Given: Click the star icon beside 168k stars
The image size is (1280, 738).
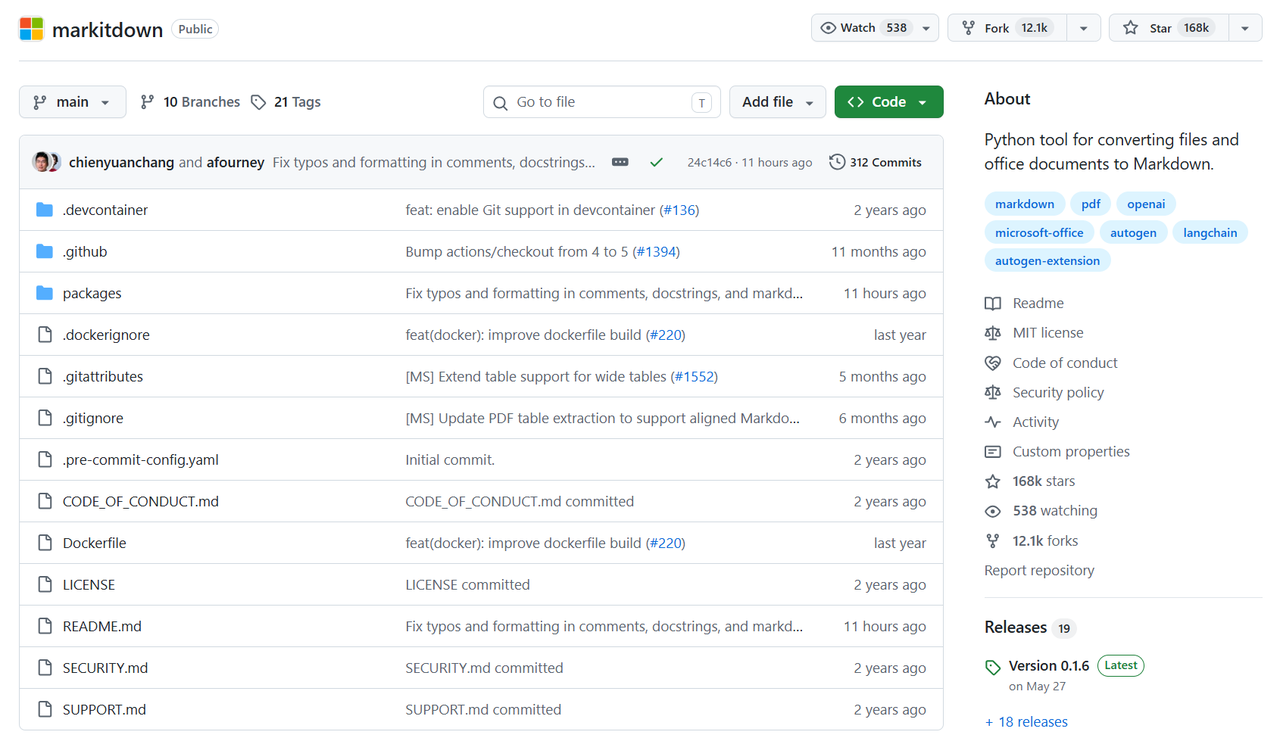Looking at the screenshot, I should 993,481.
